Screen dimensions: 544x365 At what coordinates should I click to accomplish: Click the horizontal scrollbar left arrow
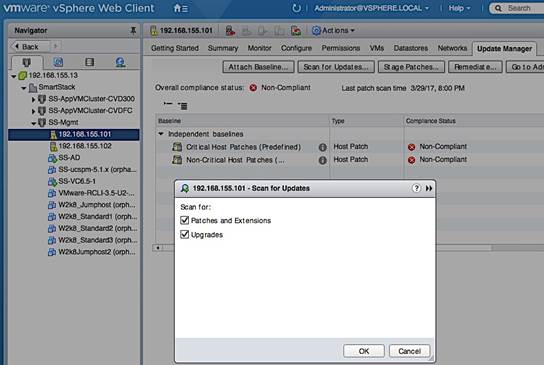coord(158,248)
